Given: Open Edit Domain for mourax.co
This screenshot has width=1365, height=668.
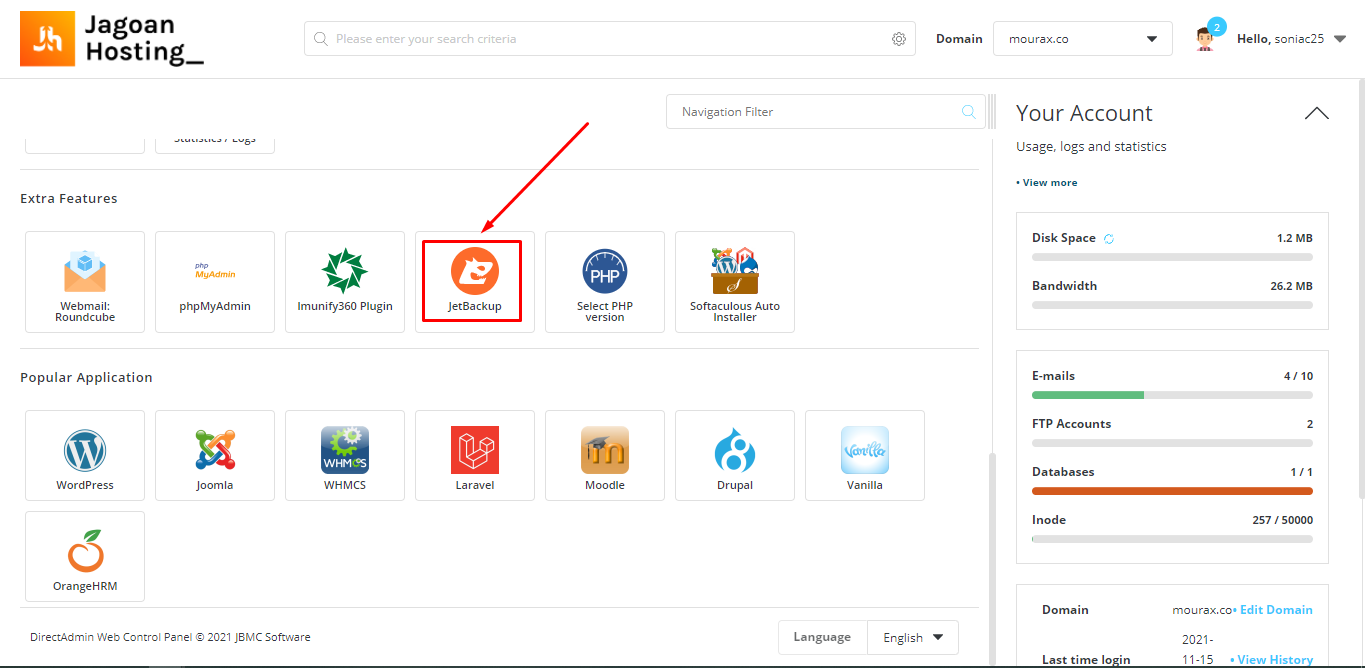Looking at the screenshot, I should (1276, 609).
